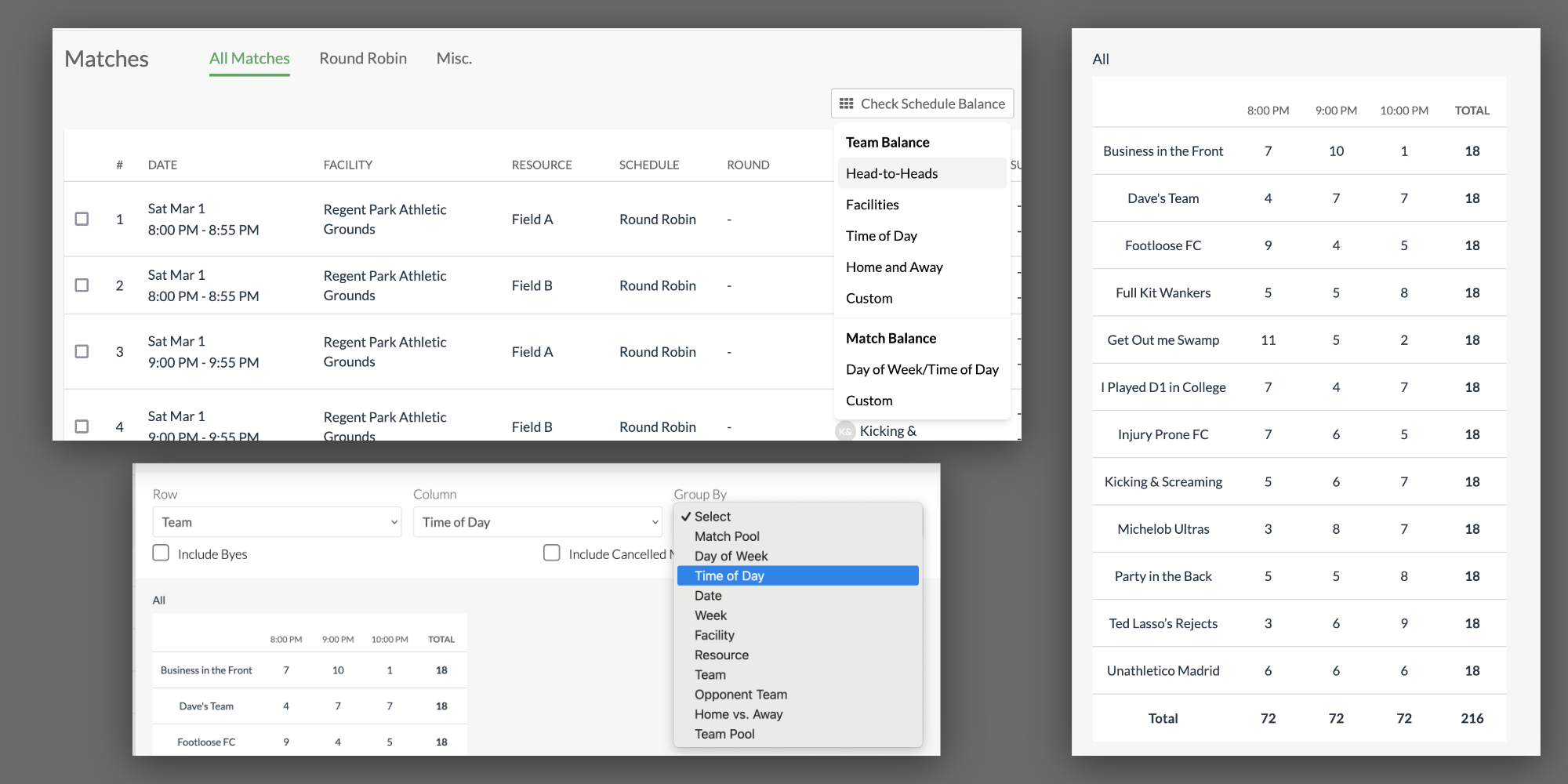Switch to the Round Robin tab
The width and height of the screenshot is (1568, 784).
(363, 59)
